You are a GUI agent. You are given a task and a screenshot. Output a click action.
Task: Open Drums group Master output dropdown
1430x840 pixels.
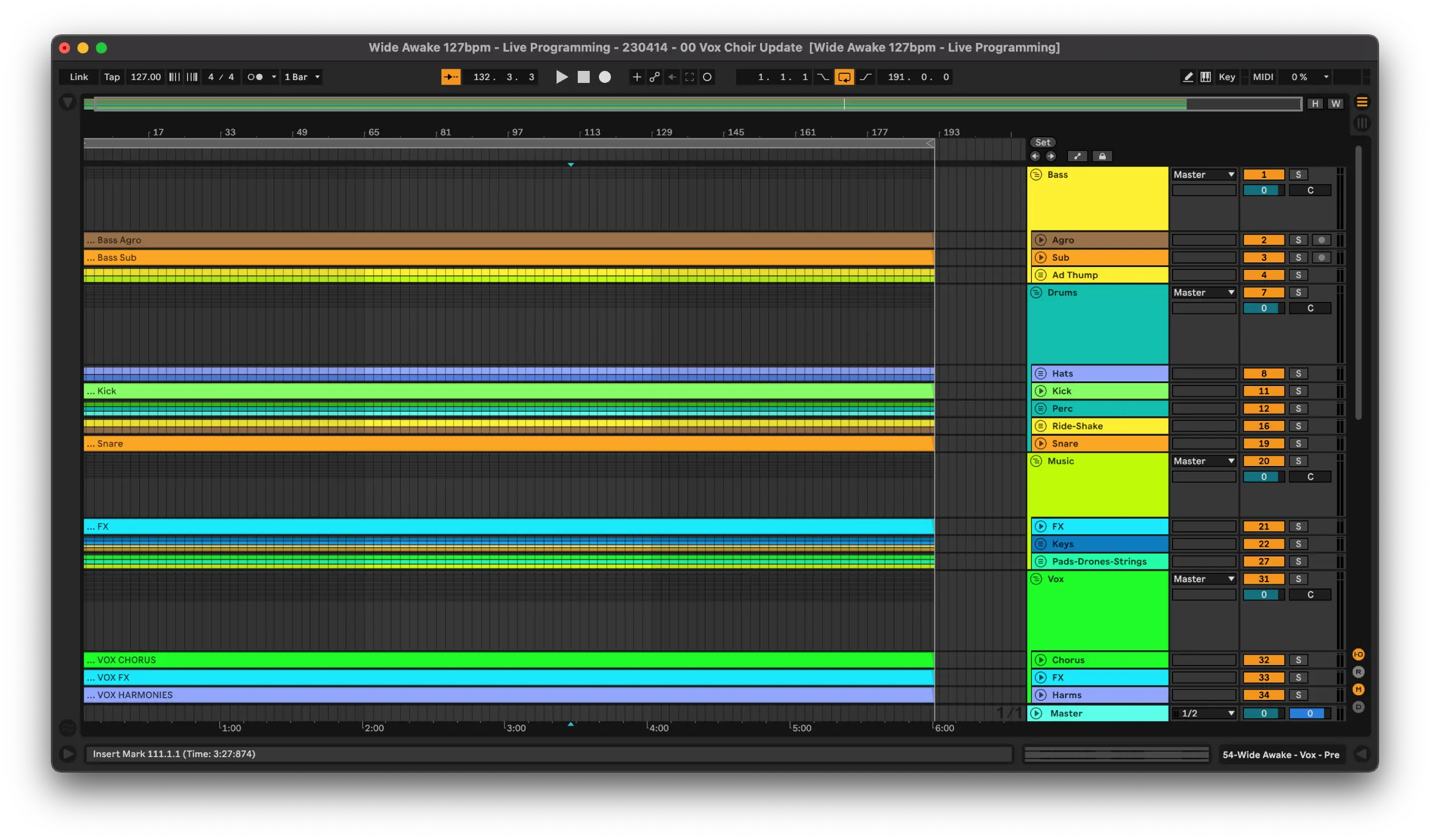pyautogui.click(x=1203, y=293)
